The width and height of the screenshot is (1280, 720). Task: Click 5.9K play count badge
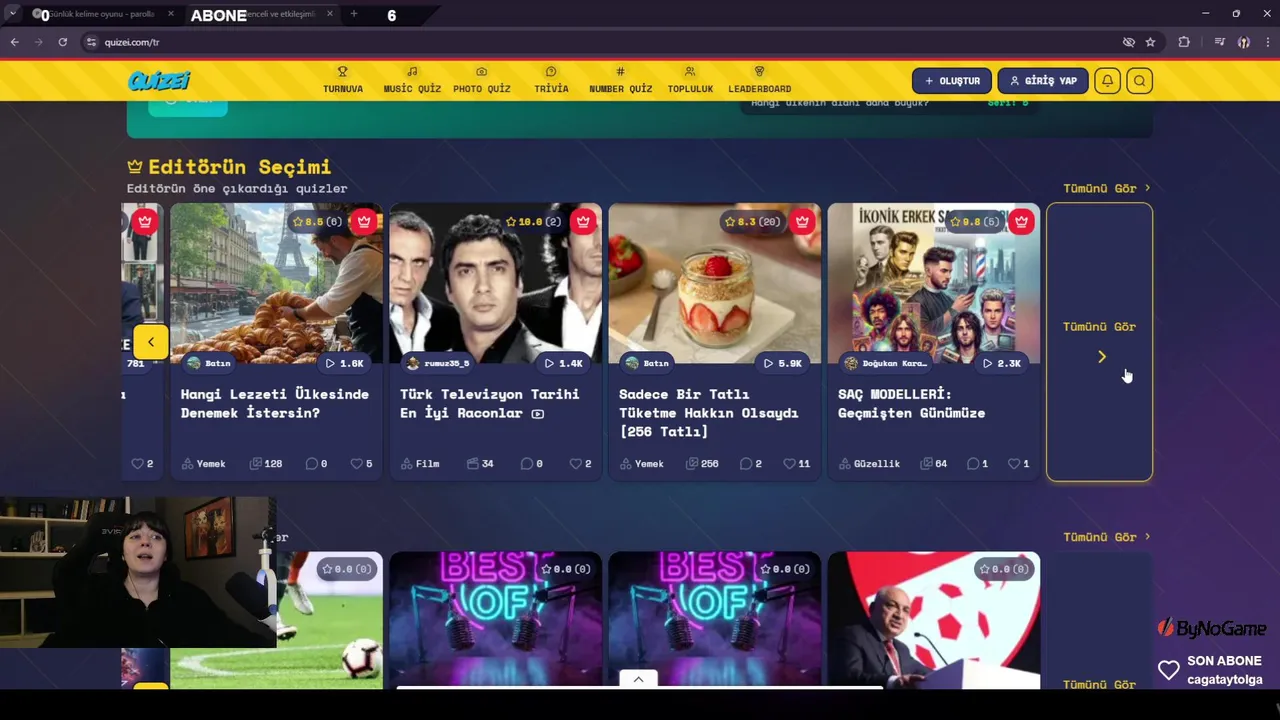[782, 363]
